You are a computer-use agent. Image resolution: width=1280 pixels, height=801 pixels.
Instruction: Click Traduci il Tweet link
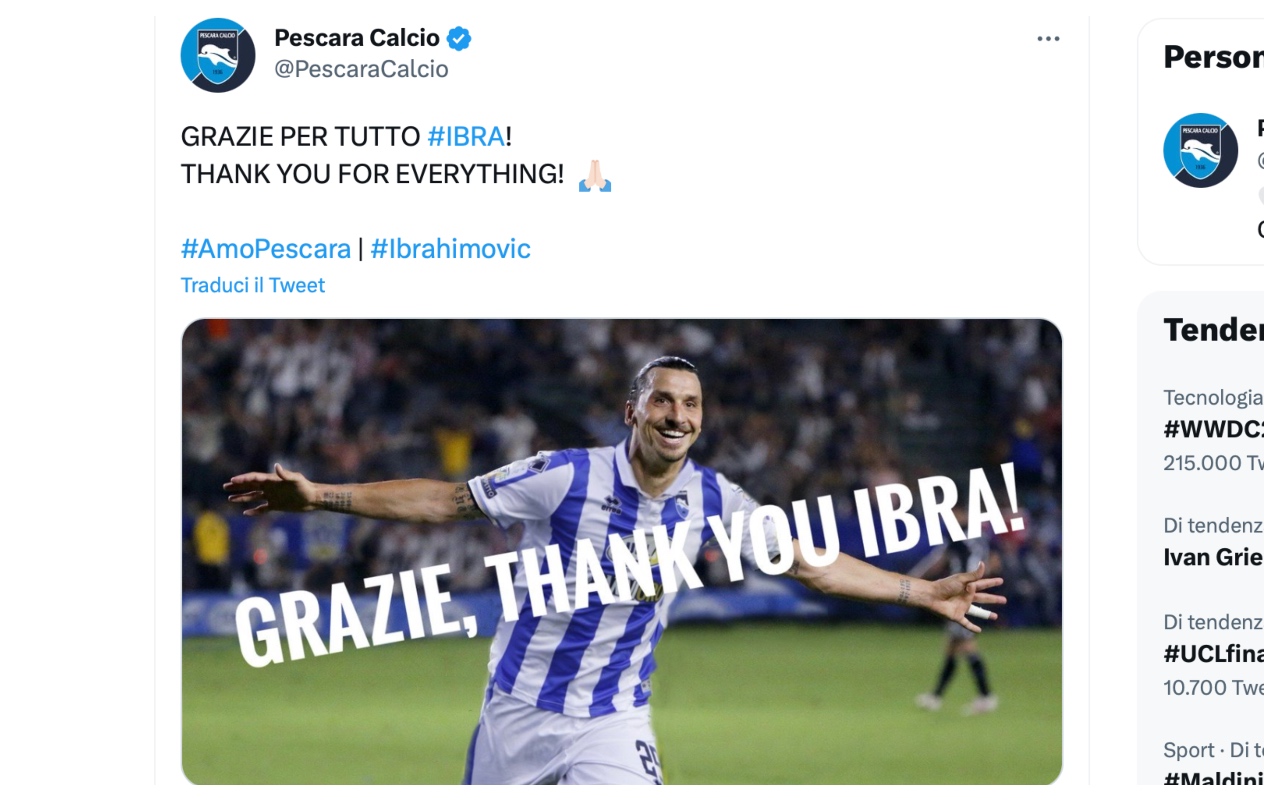pyautogui.click(x=253, y=285)
